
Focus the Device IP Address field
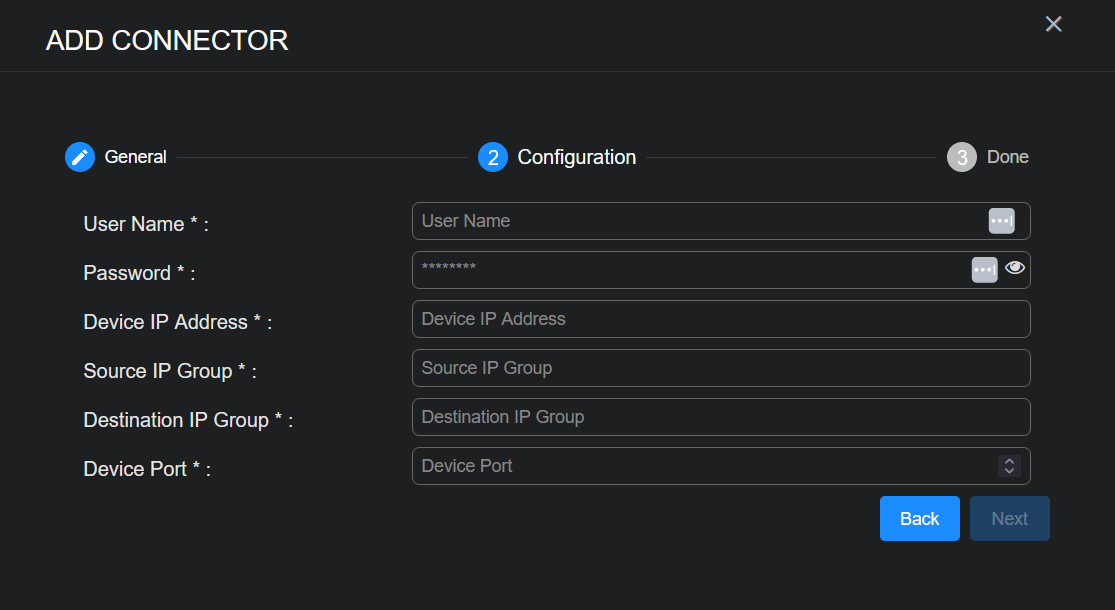click(x=700, y=318)
